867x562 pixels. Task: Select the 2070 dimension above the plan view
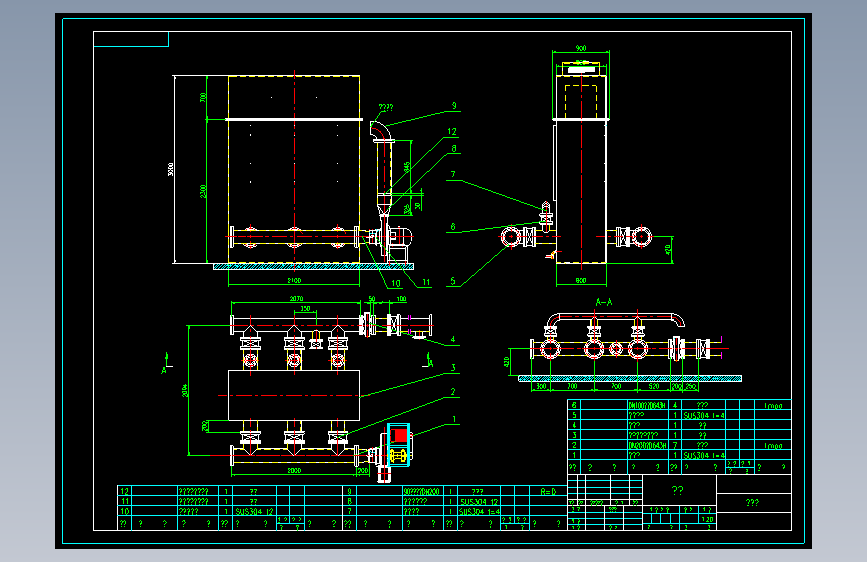point(296,299)
